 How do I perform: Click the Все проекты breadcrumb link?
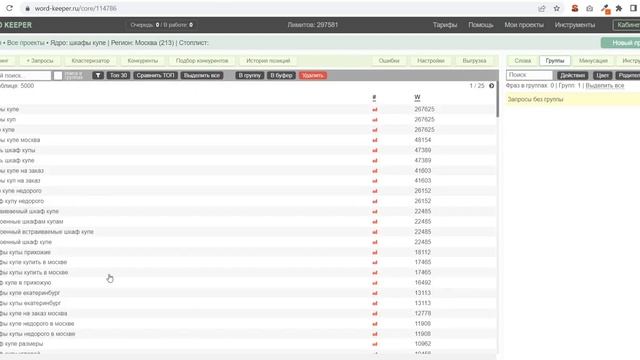(x=26, y=43)
